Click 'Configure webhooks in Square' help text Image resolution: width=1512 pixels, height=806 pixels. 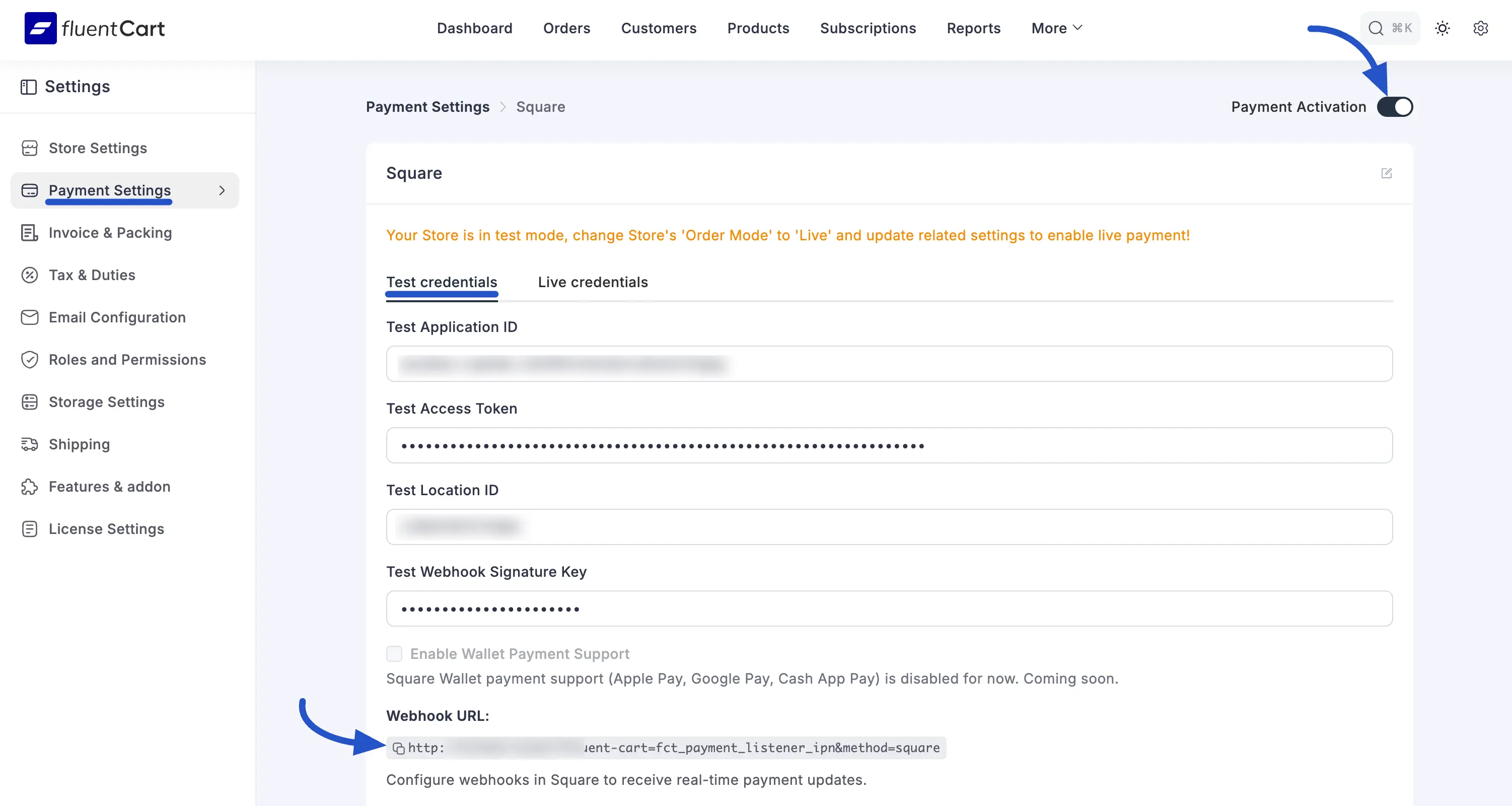coord(626,780)
